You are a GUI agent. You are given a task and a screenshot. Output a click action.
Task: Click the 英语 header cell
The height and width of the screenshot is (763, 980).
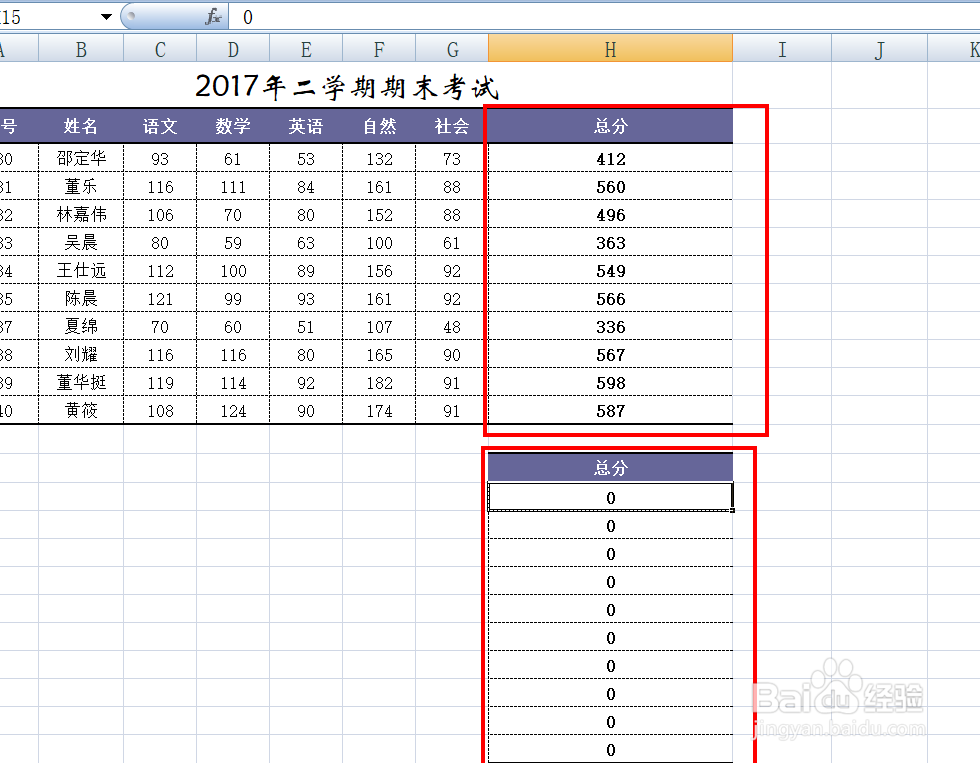[305, 126]
